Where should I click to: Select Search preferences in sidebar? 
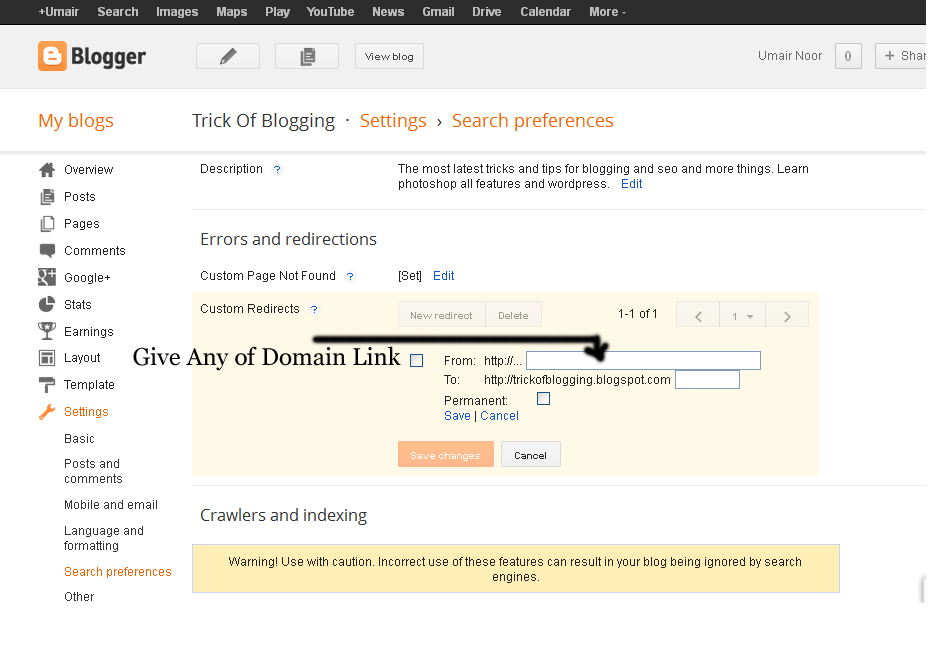(118, 572)
